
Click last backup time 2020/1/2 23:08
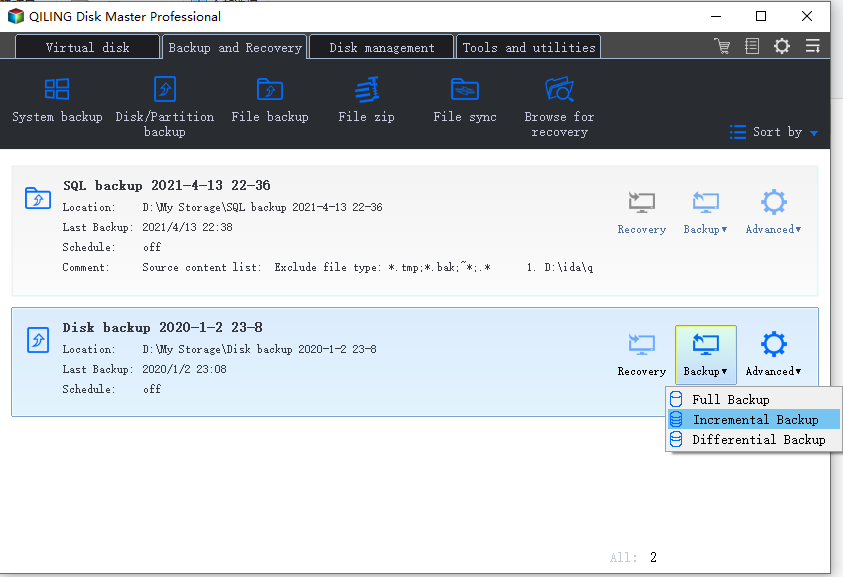pyautogui.click(x=184, y=369)
